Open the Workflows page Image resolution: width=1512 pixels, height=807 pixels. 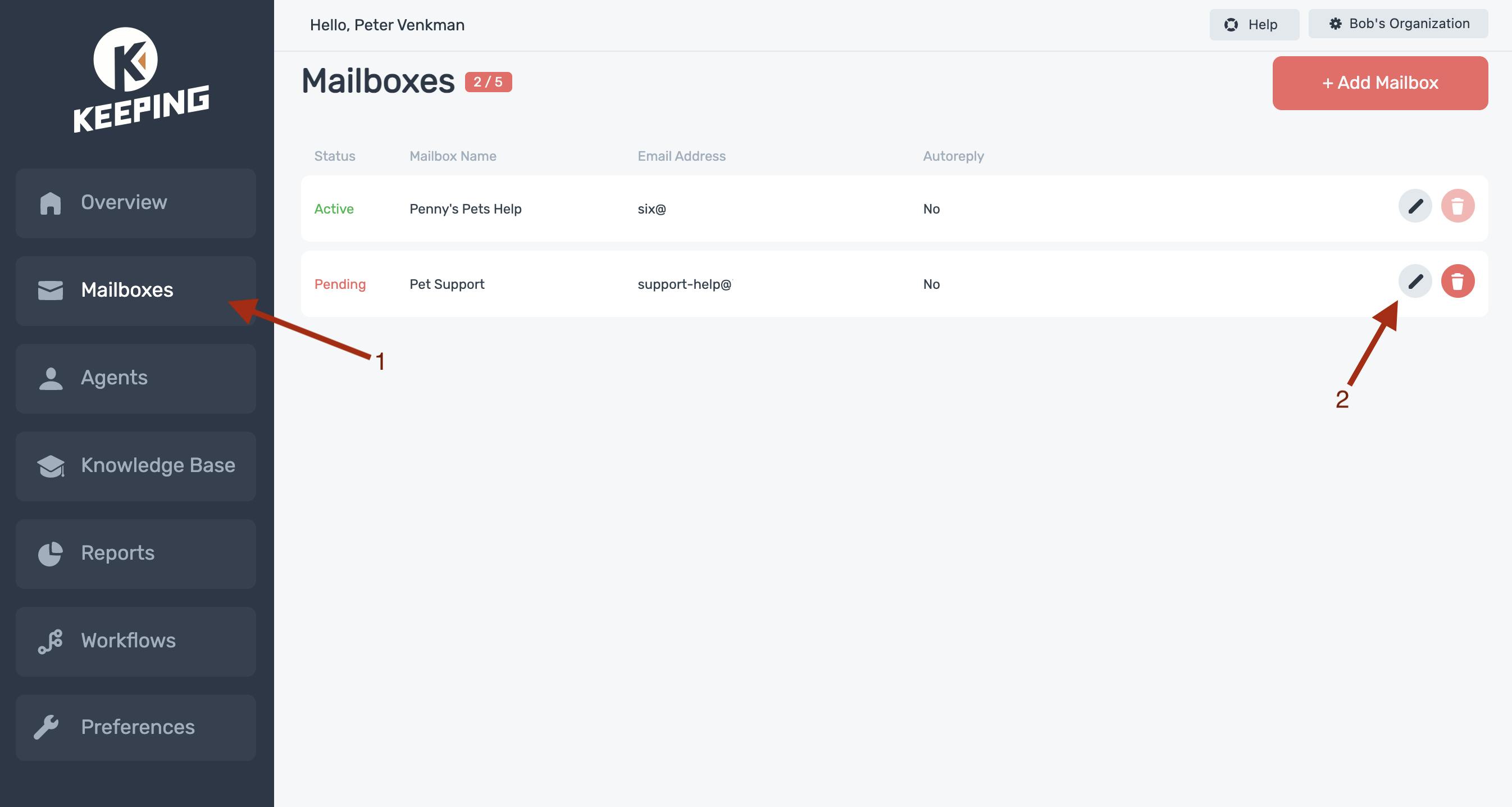[x=135, y=641]
